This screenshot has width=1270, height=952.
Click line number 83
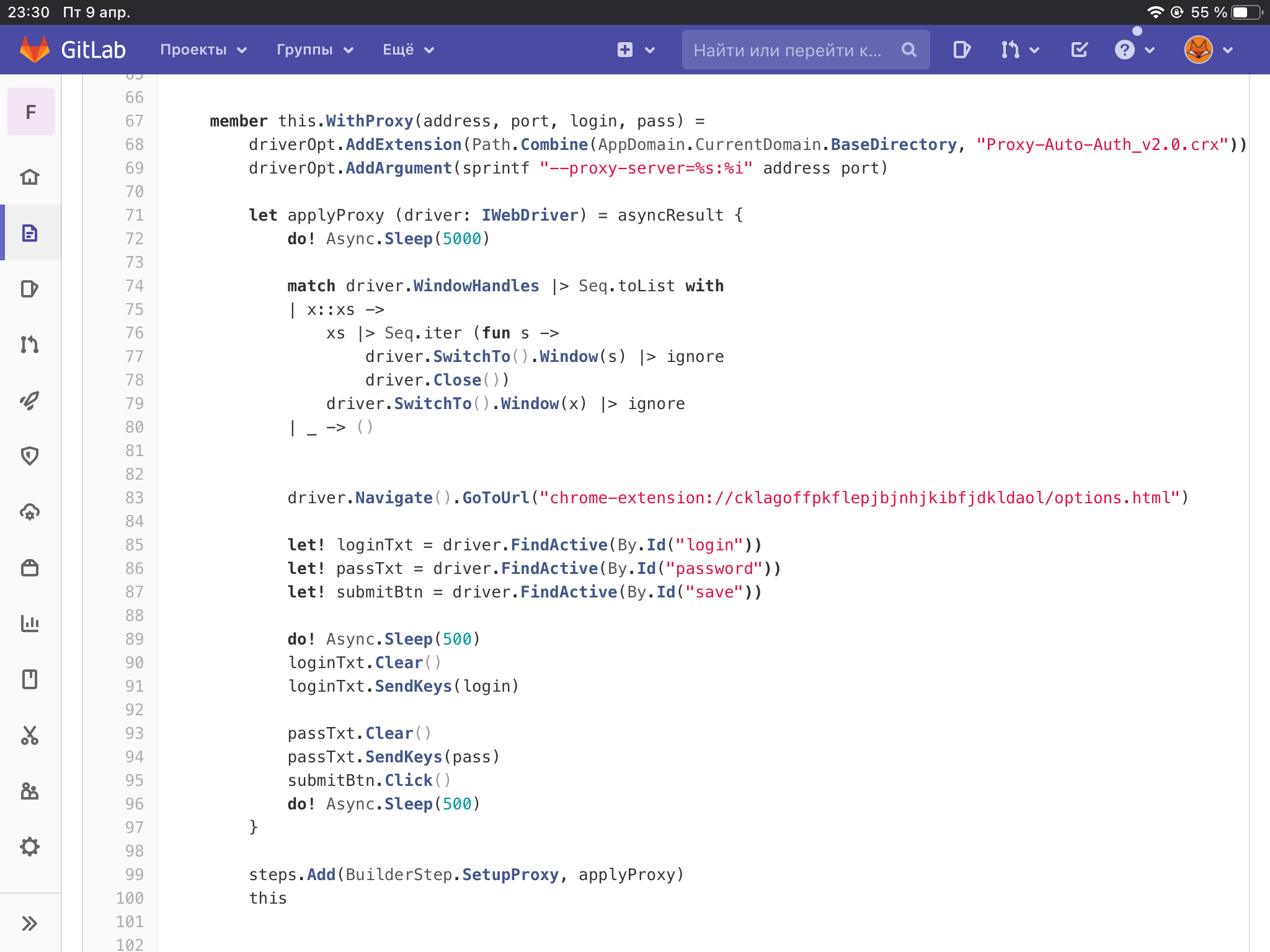click(135, 498)
